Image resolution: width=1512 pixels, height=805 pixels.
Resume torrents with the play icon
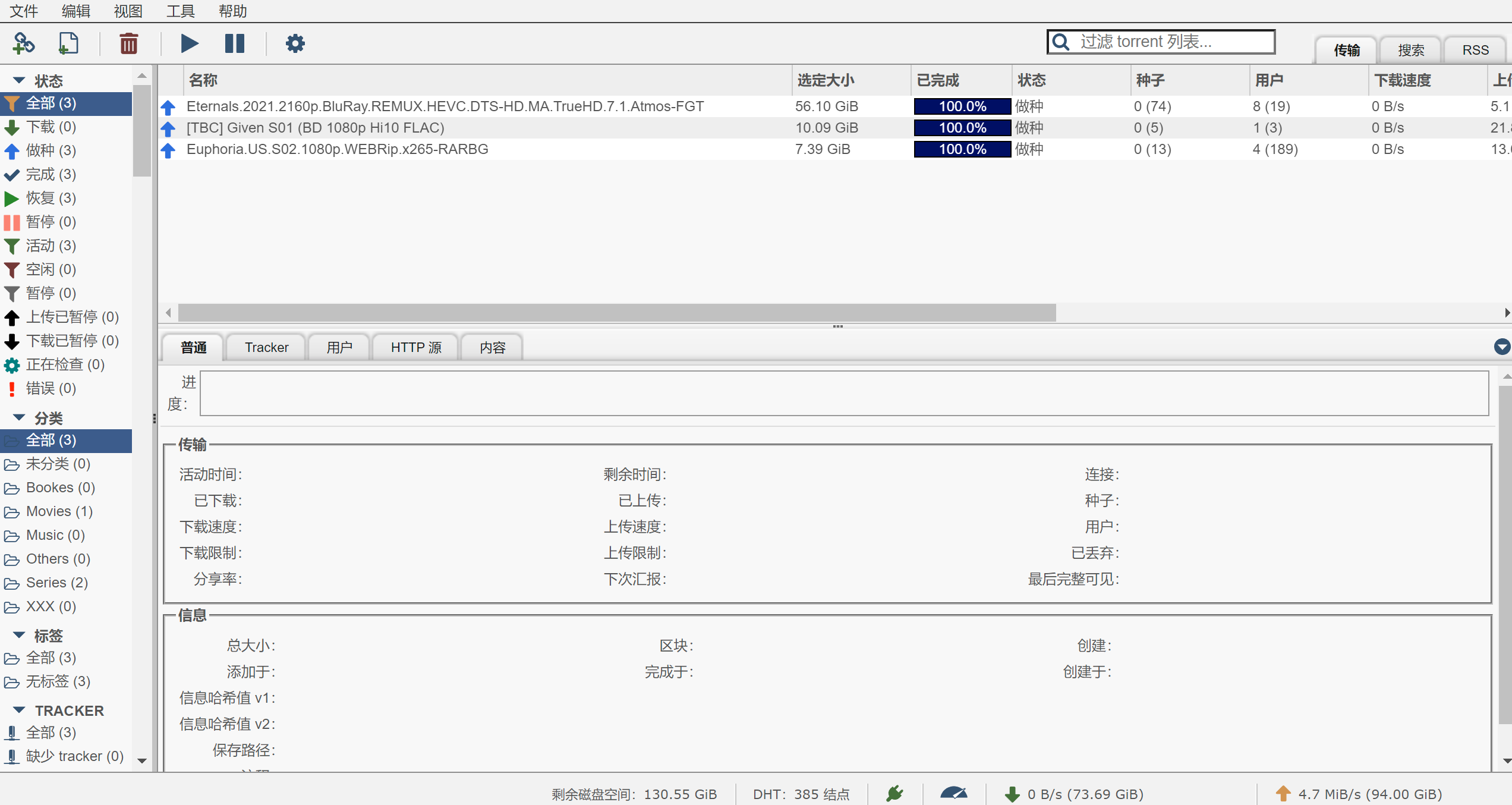[x=189, y=43]
